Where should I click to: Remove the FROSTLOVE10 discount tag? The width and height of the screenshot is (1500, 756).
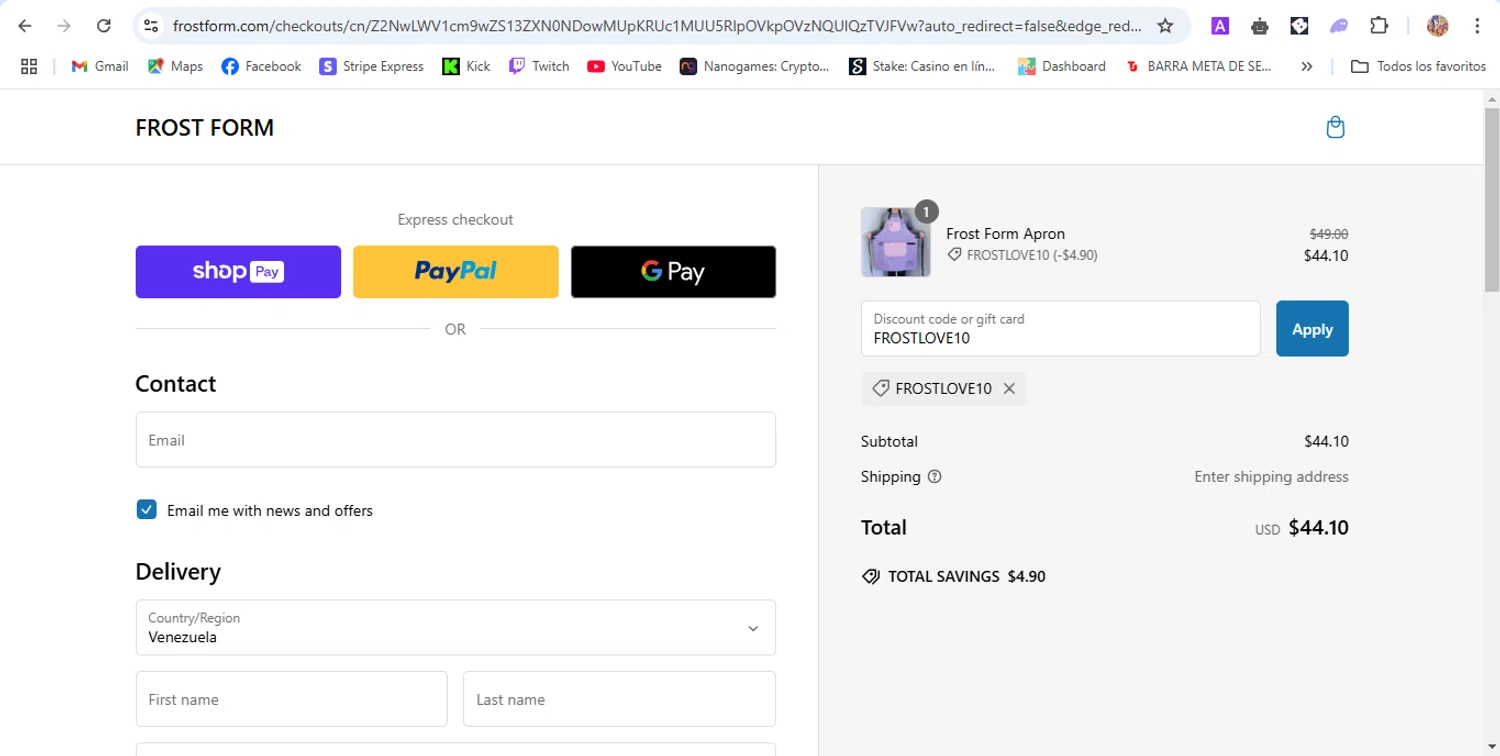pyautogui.click(x=1009, y=389)
